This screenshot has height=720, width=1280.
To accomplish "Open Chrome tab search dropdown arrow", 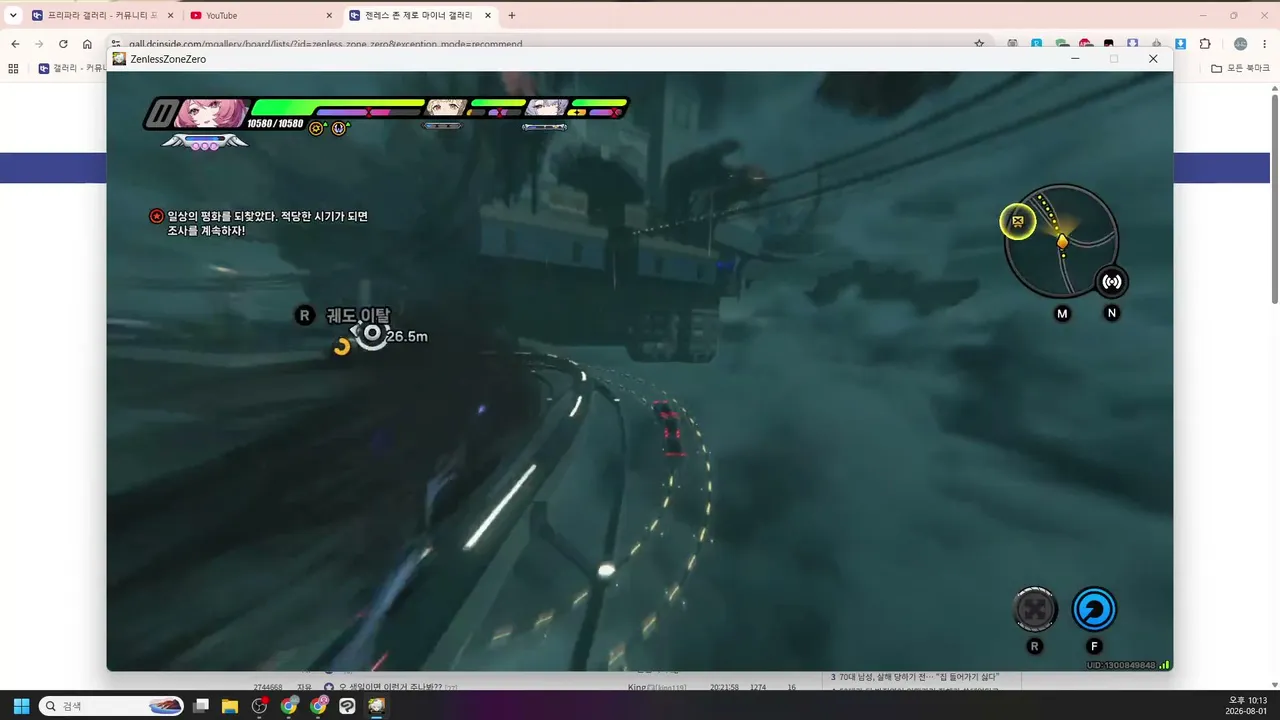I will pyautogui.click(x=13, y=15).
